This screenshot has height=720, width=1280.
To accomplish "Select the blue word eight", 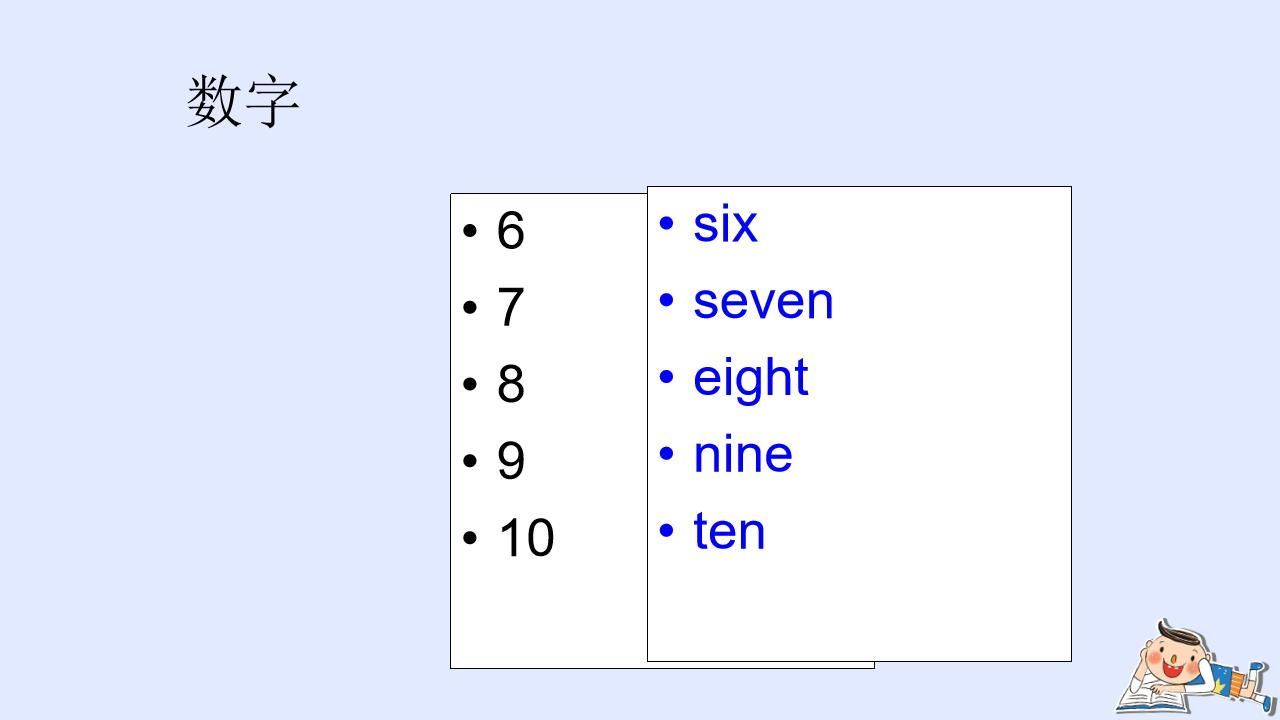I will coord(750,378).
